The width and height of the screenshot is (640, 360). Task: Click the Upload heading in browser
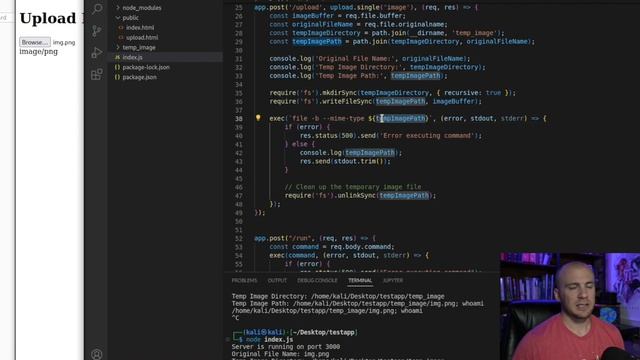coord(48,18)
